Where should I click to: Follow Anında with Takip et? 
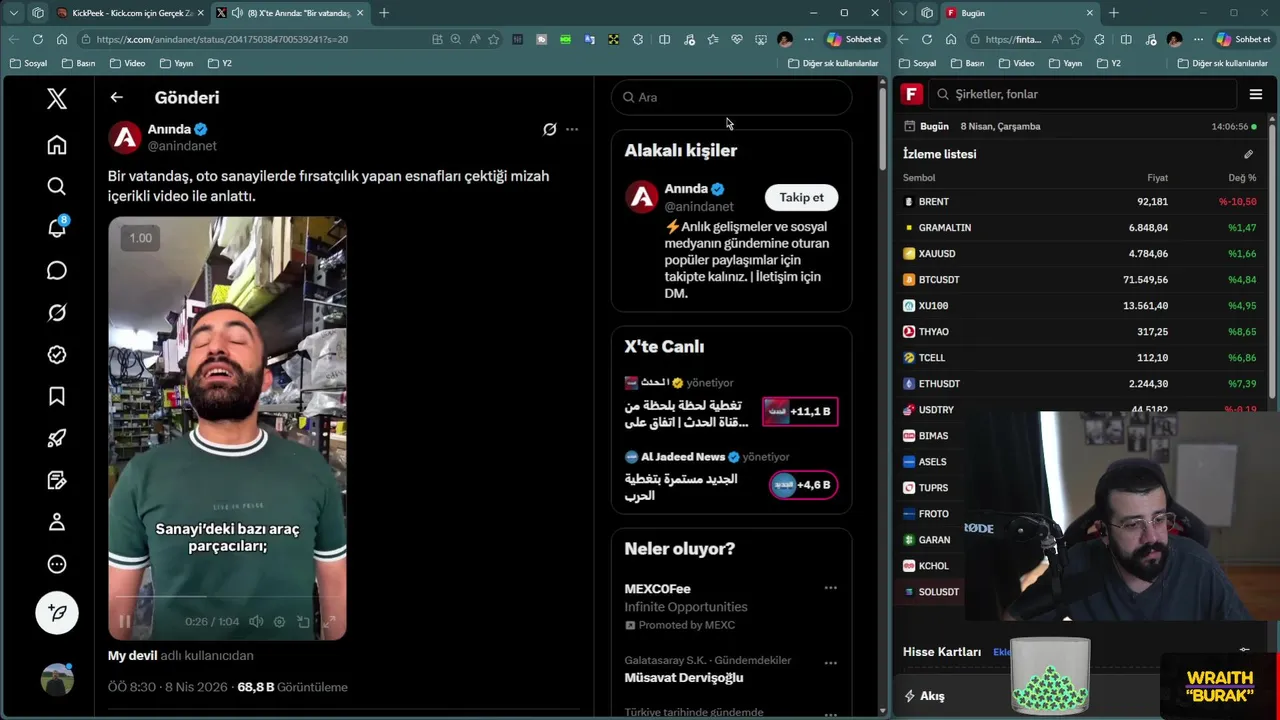pyautogui.click(x=801, y=197)
